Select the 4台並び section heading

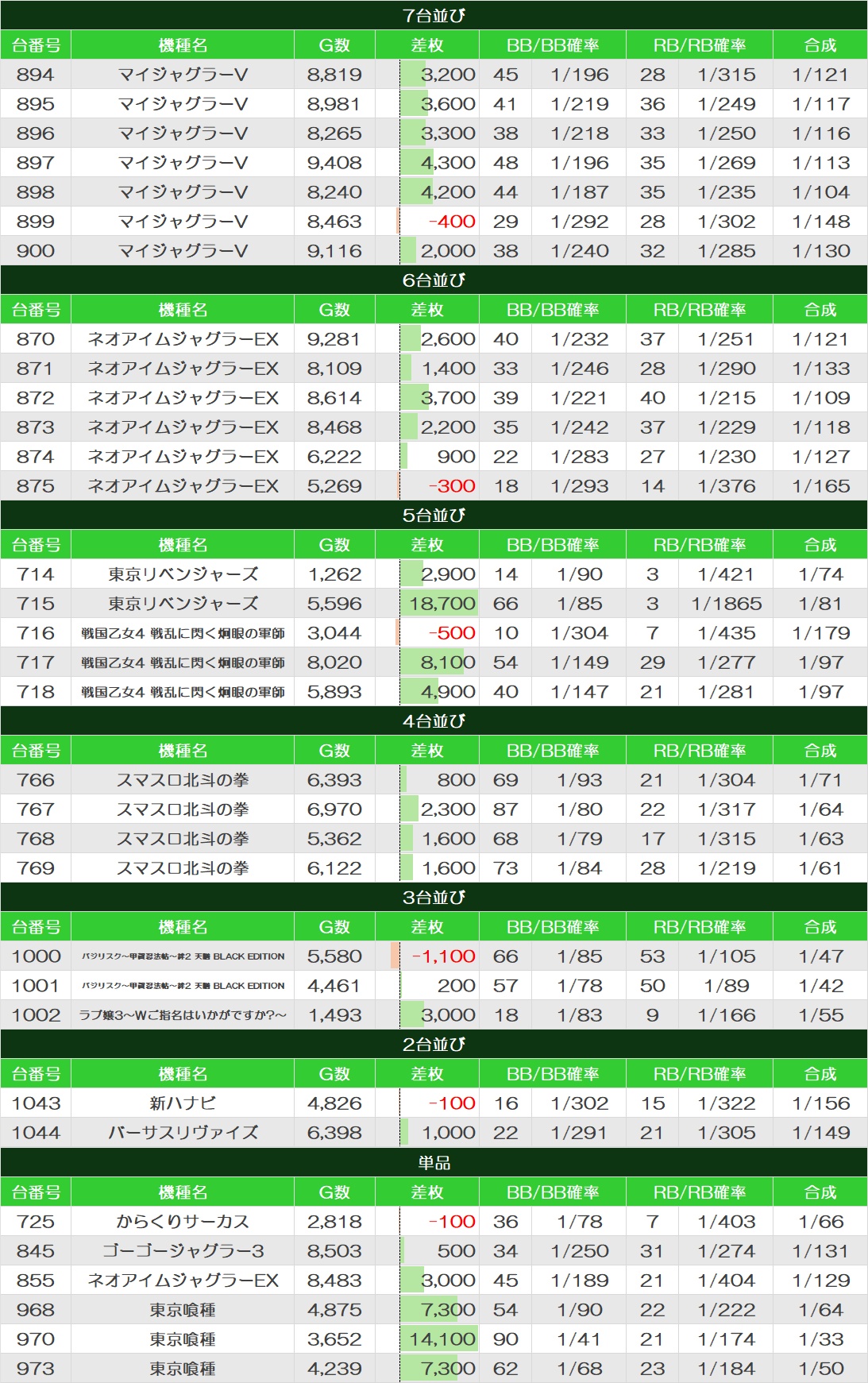434,720
